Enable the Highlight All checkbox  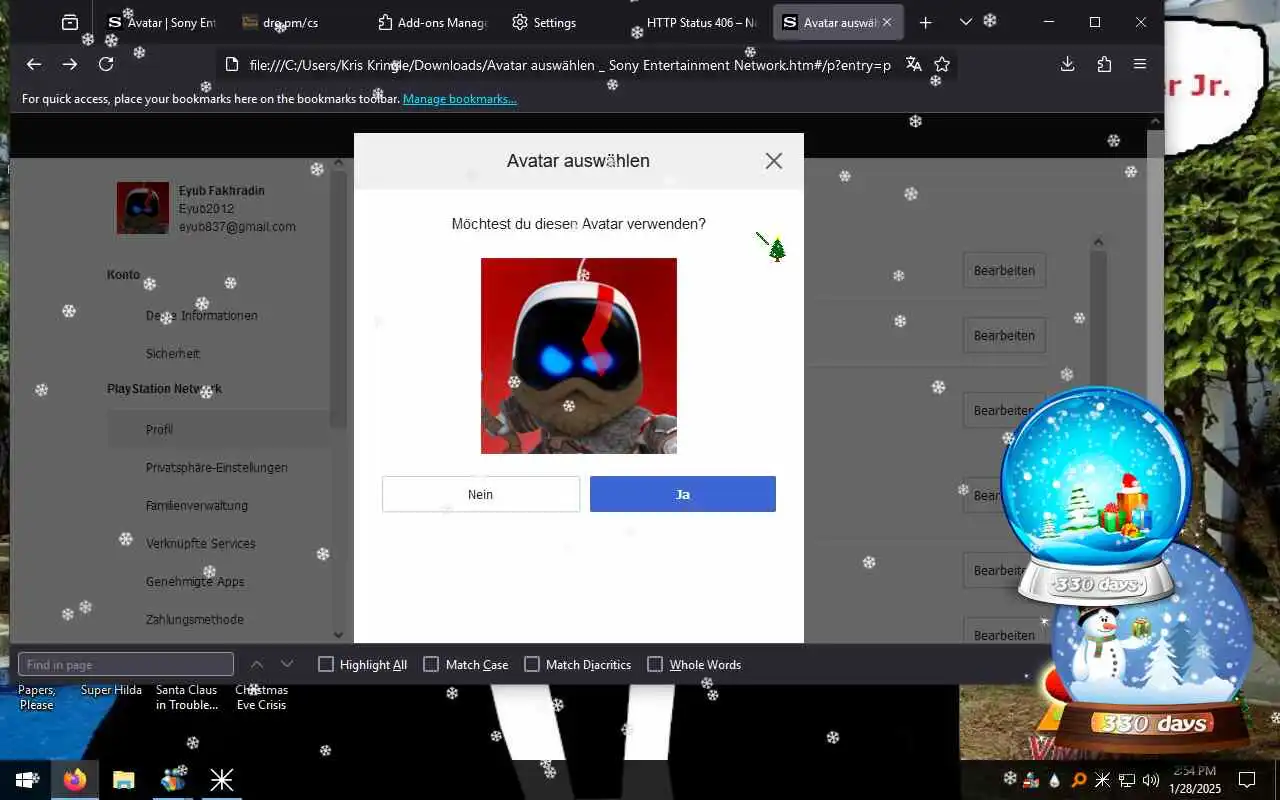click(x=326, y=664)
